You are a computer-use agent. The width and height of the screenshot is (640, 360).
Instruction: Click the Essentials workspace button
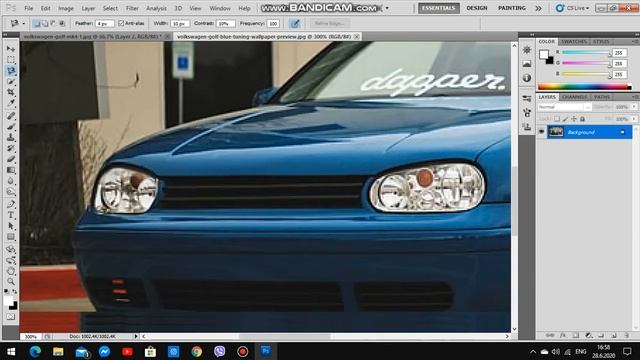tap(438, 8)
